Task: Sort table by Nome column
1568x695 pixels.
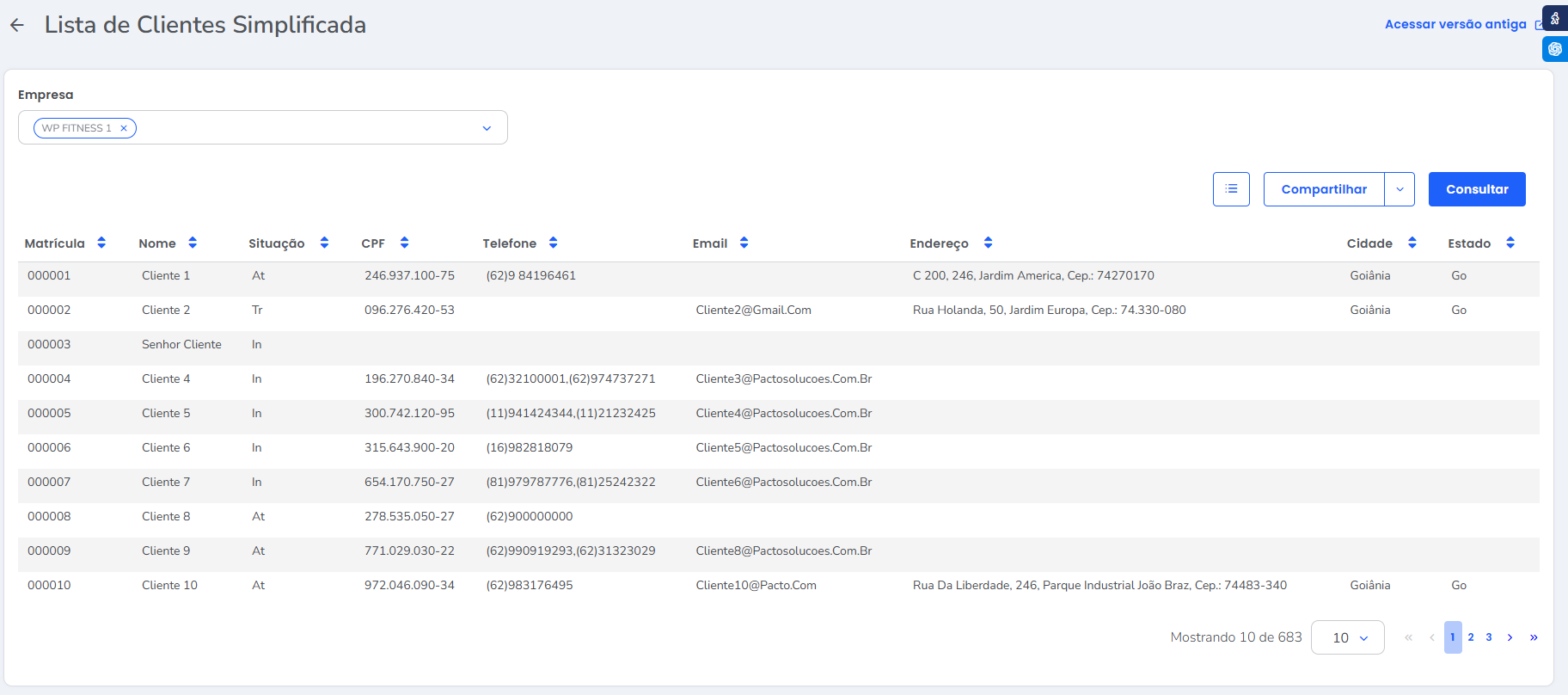Action: coord(193,243)
